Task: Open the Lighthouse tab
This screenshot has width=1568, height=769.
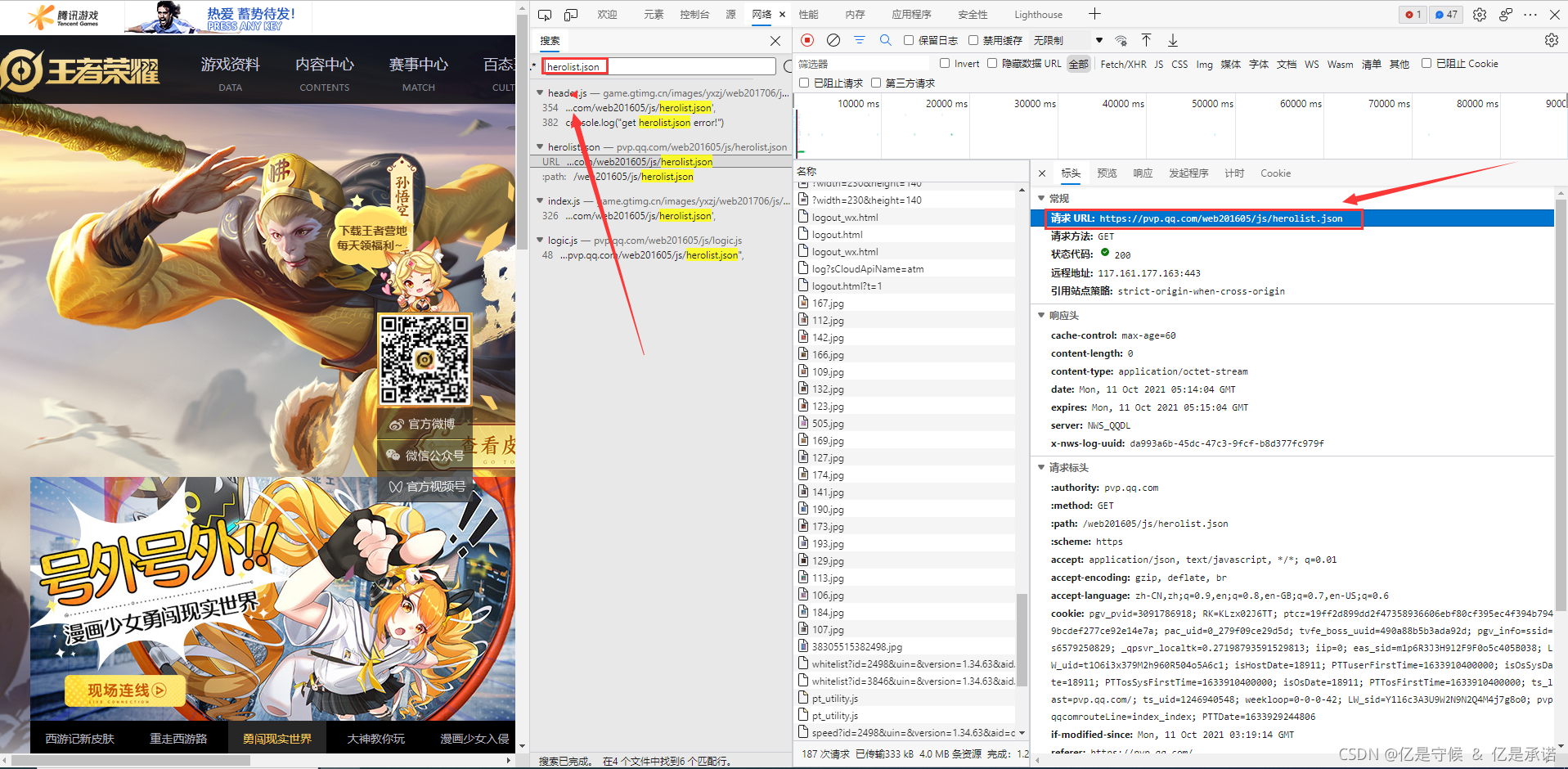Action: click(x=1039, y=15)
